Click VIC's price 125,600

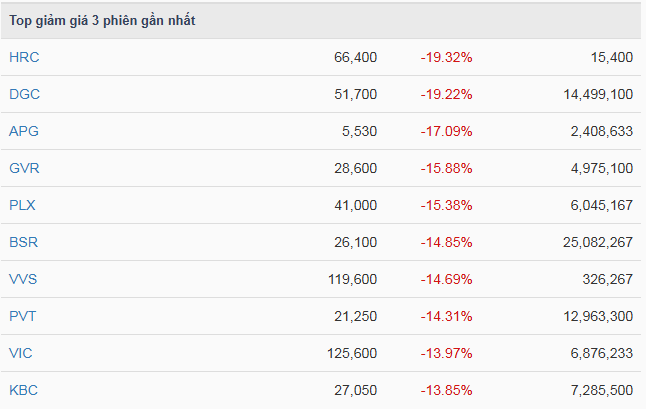351,353
